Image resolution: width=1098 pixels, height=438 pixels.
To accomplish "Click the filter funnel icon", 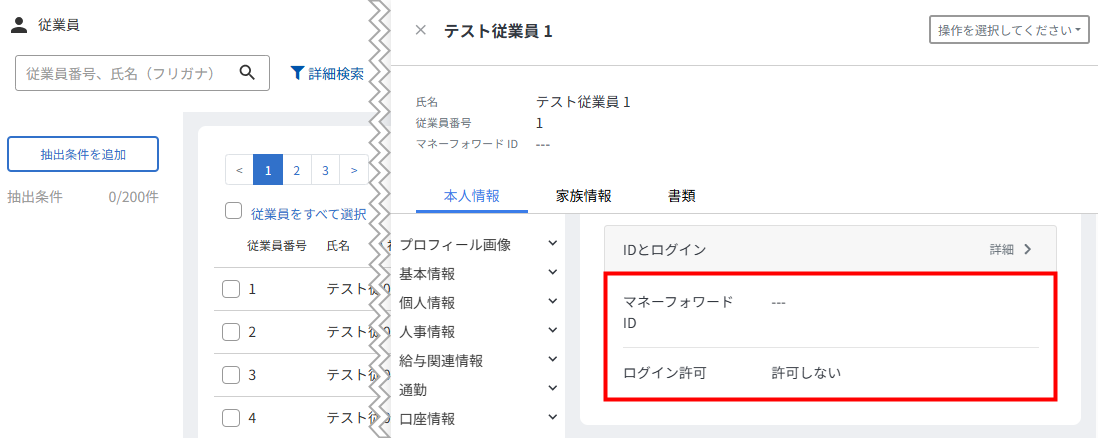I will click(297, 73).
